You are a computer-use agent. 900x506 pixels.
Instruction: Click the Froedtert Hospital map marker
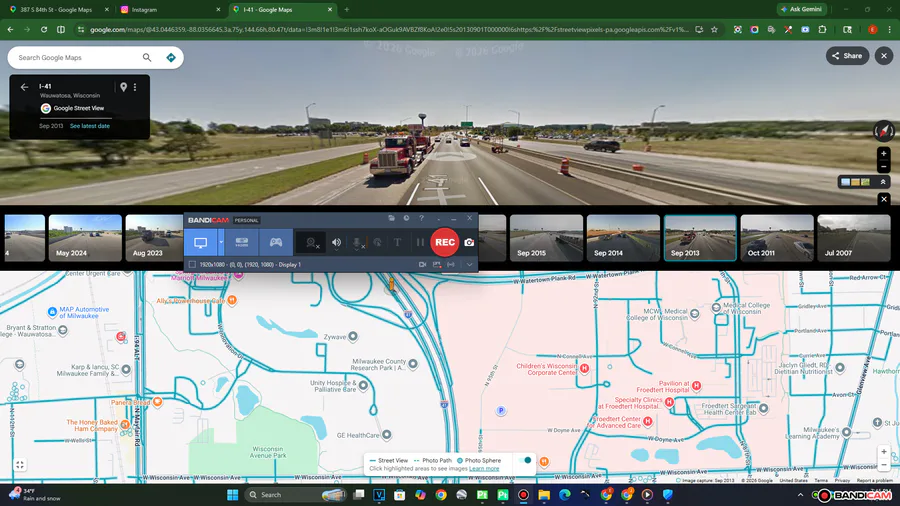(696, 386)
